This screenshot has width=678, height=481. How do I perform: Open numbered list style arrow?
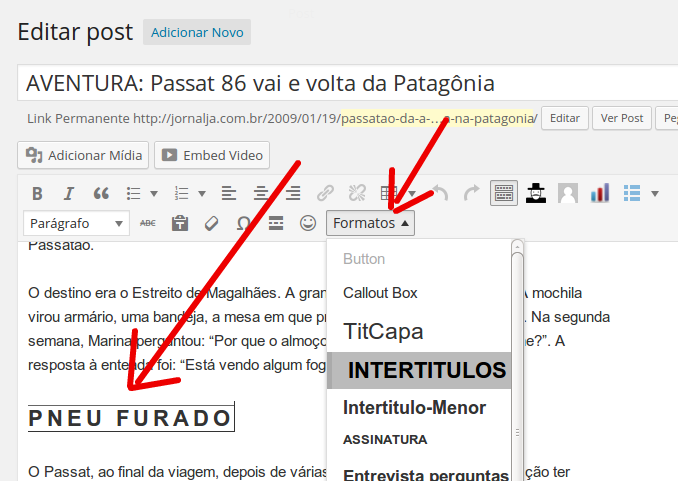(x=202, y=193)
